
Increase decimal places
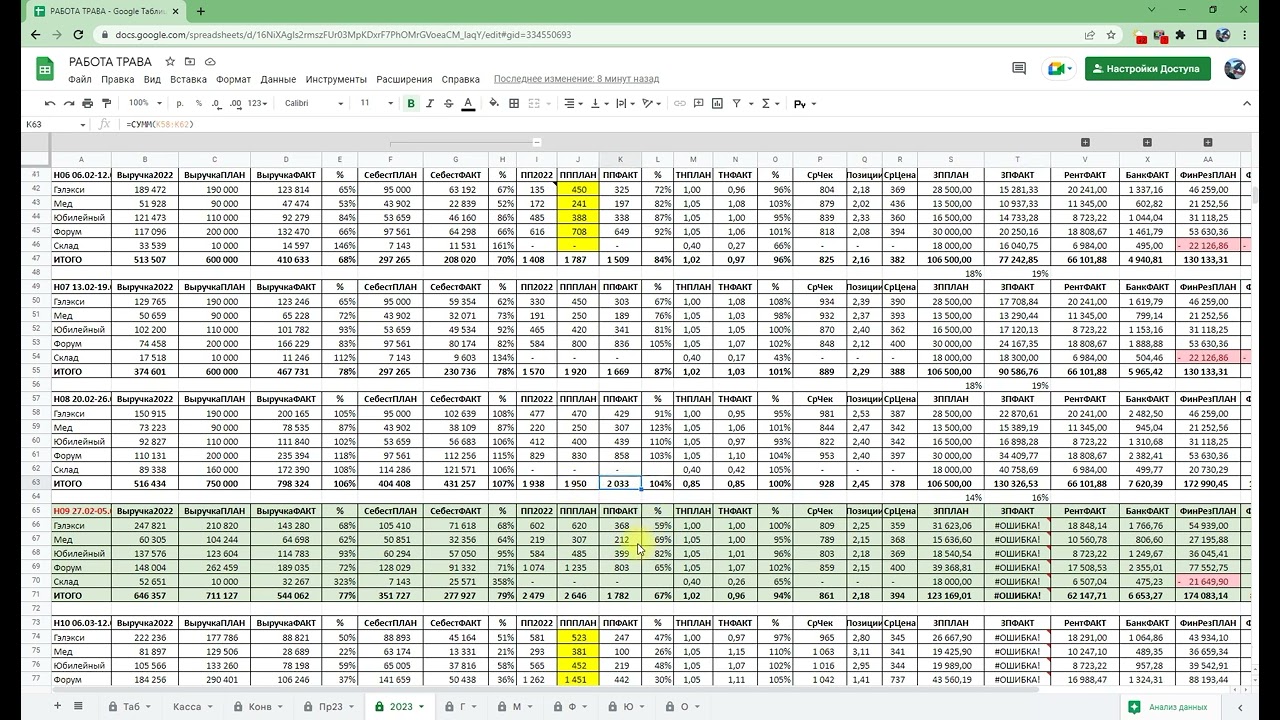click(x=235, y=103)
